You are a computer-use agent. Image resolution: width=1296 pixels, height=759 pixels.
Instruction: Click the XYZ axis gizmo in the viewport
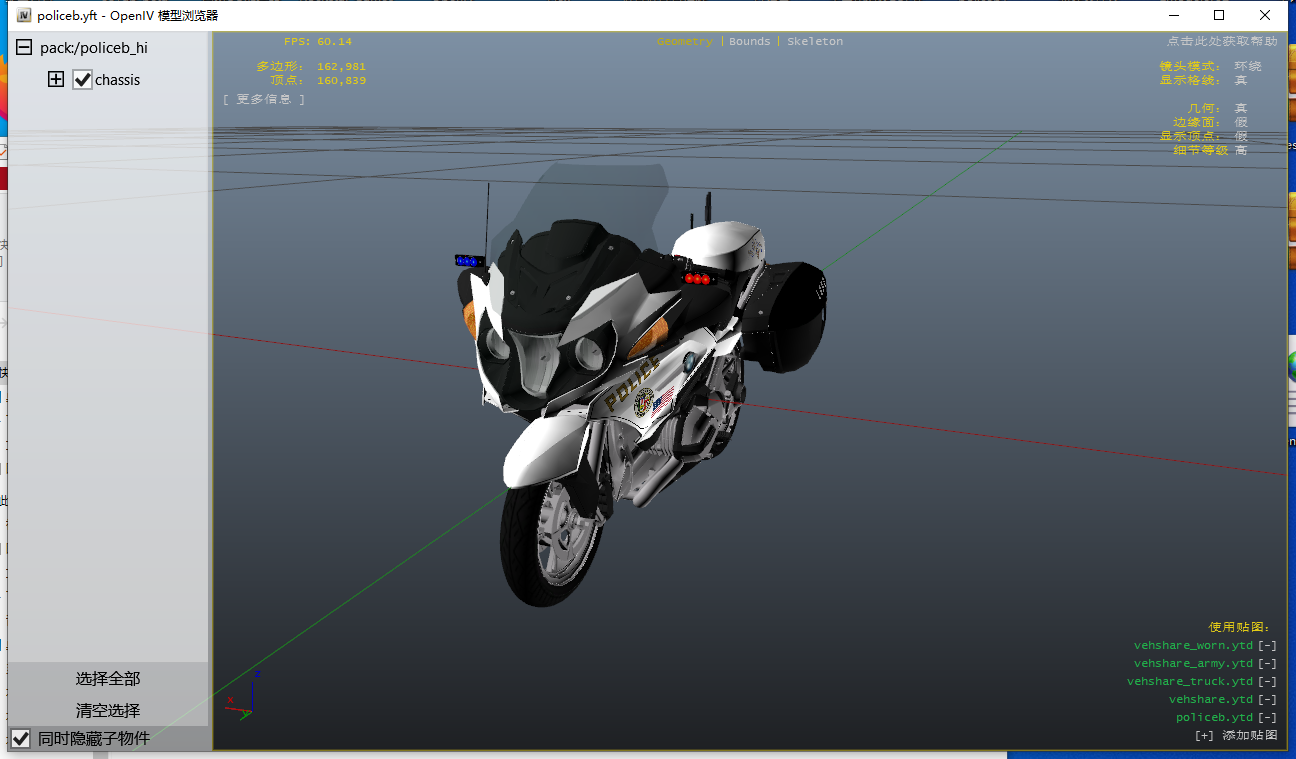(x=243, y=697)
